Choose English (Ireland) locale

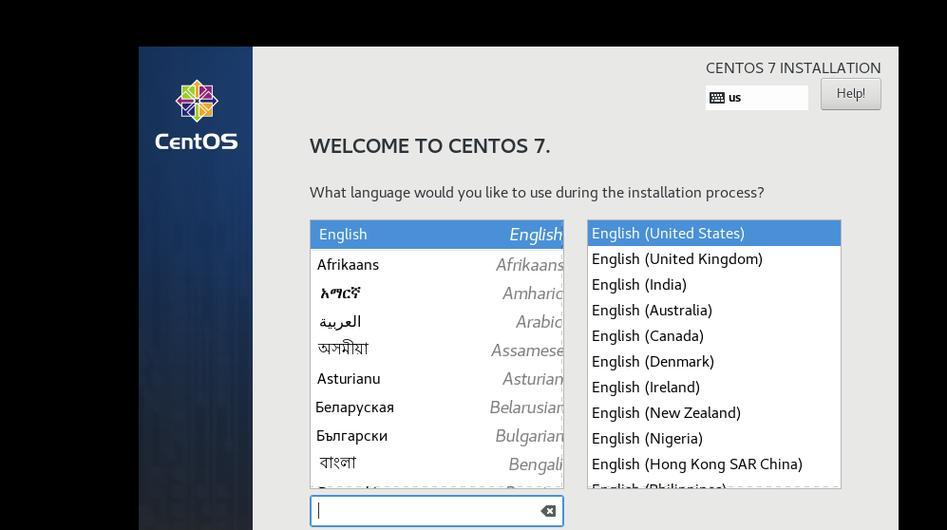point(714,387)
